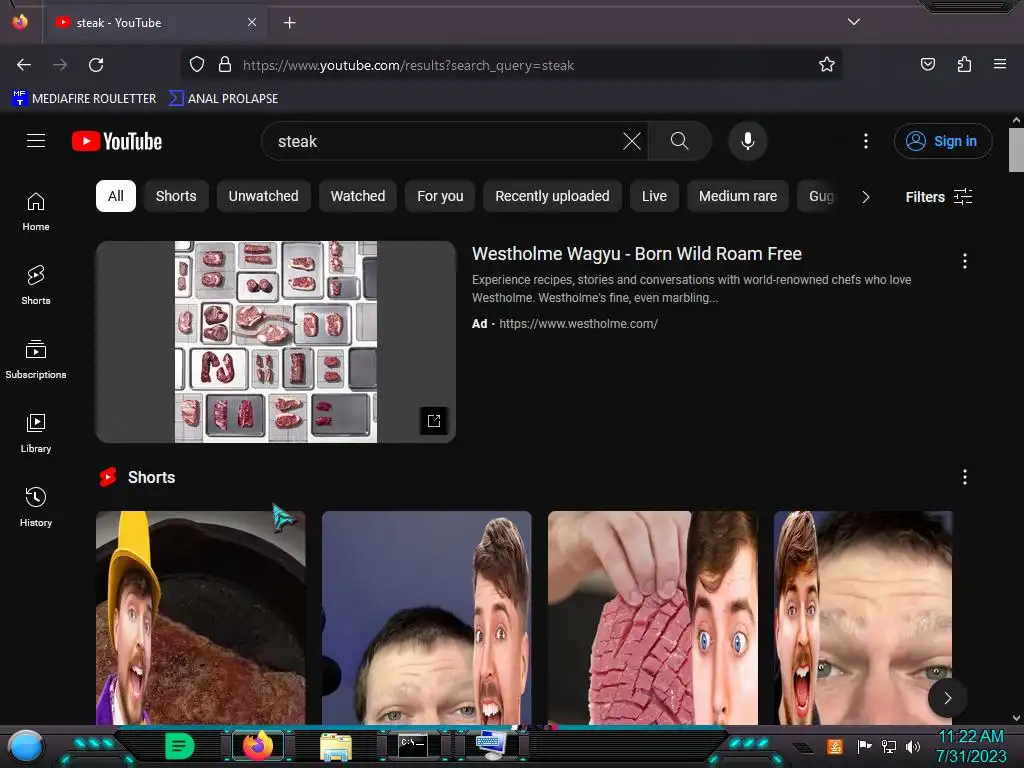Visit the westholme.com ad URL

[578, 324]
